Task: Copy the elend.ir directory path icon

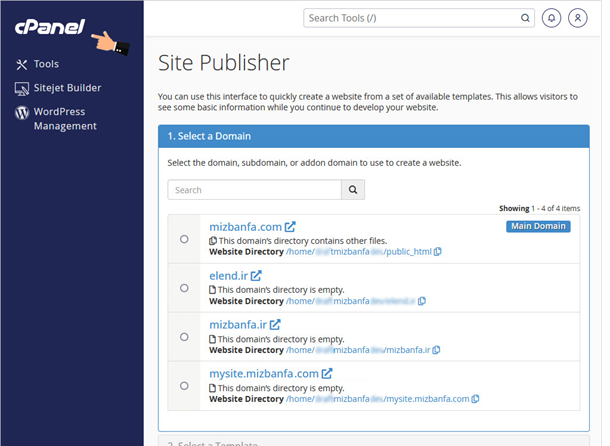Action: click(x=422, y=301)
